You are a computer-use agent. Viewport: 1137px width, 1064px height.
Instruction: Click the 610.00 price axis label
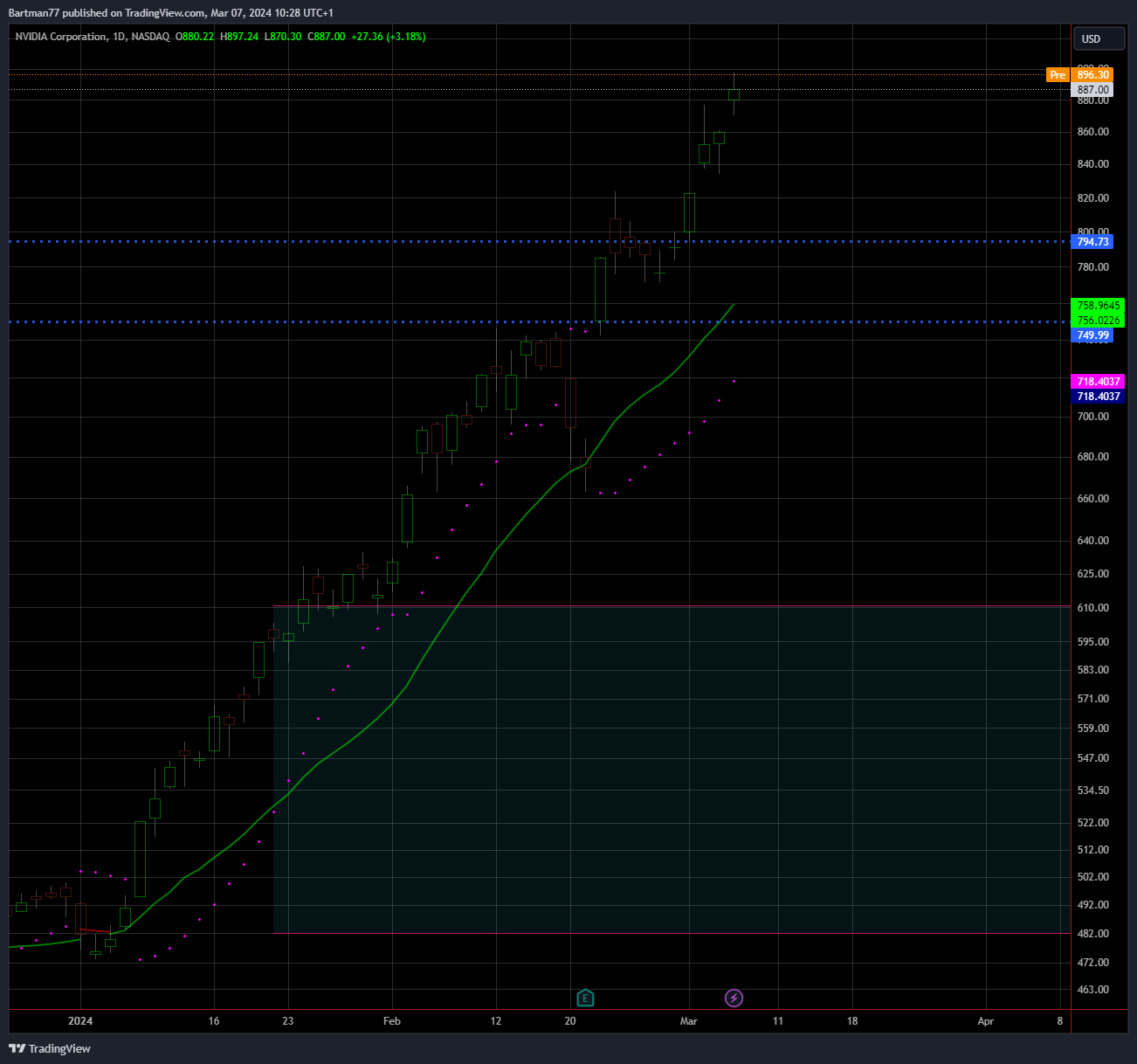[x=1093, y=608]
